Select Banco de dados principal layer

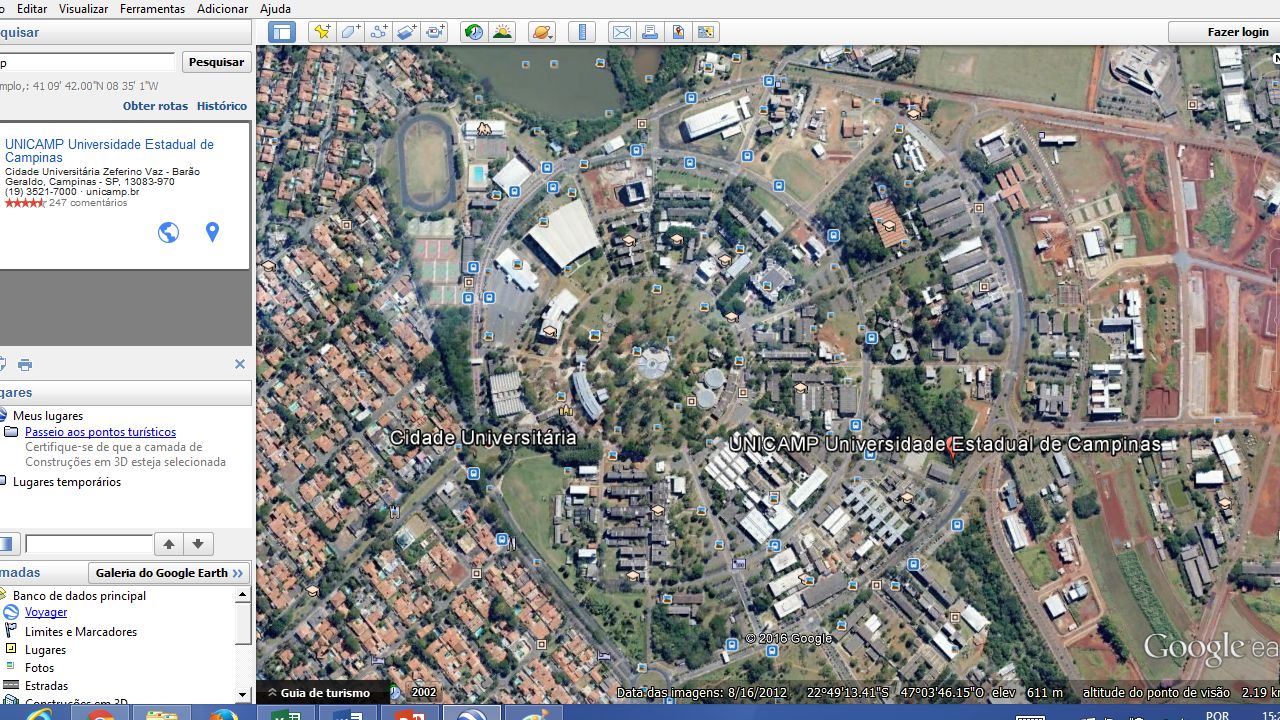(79, 596)
